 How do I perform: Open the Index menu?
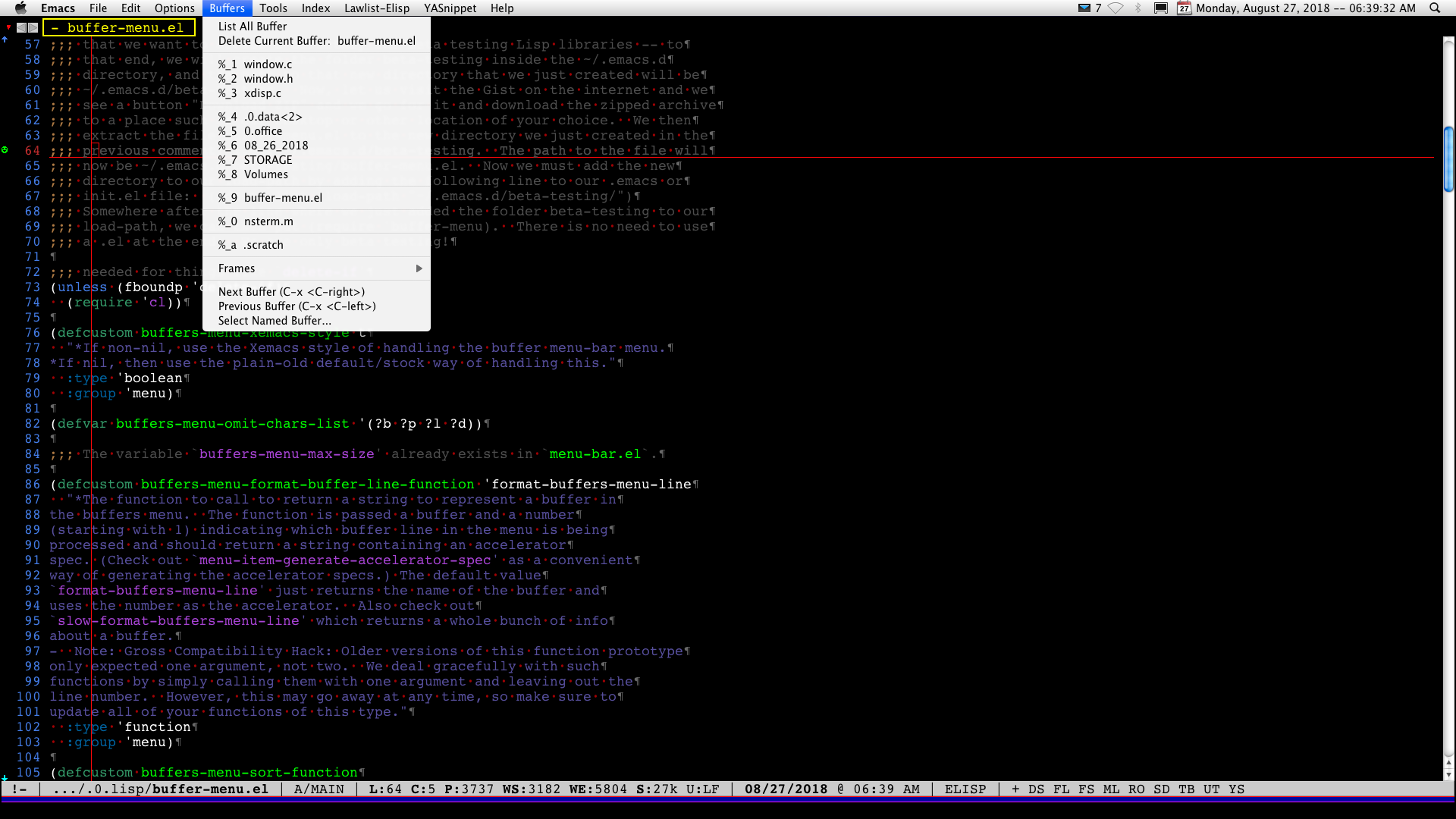tap(315, 8)
